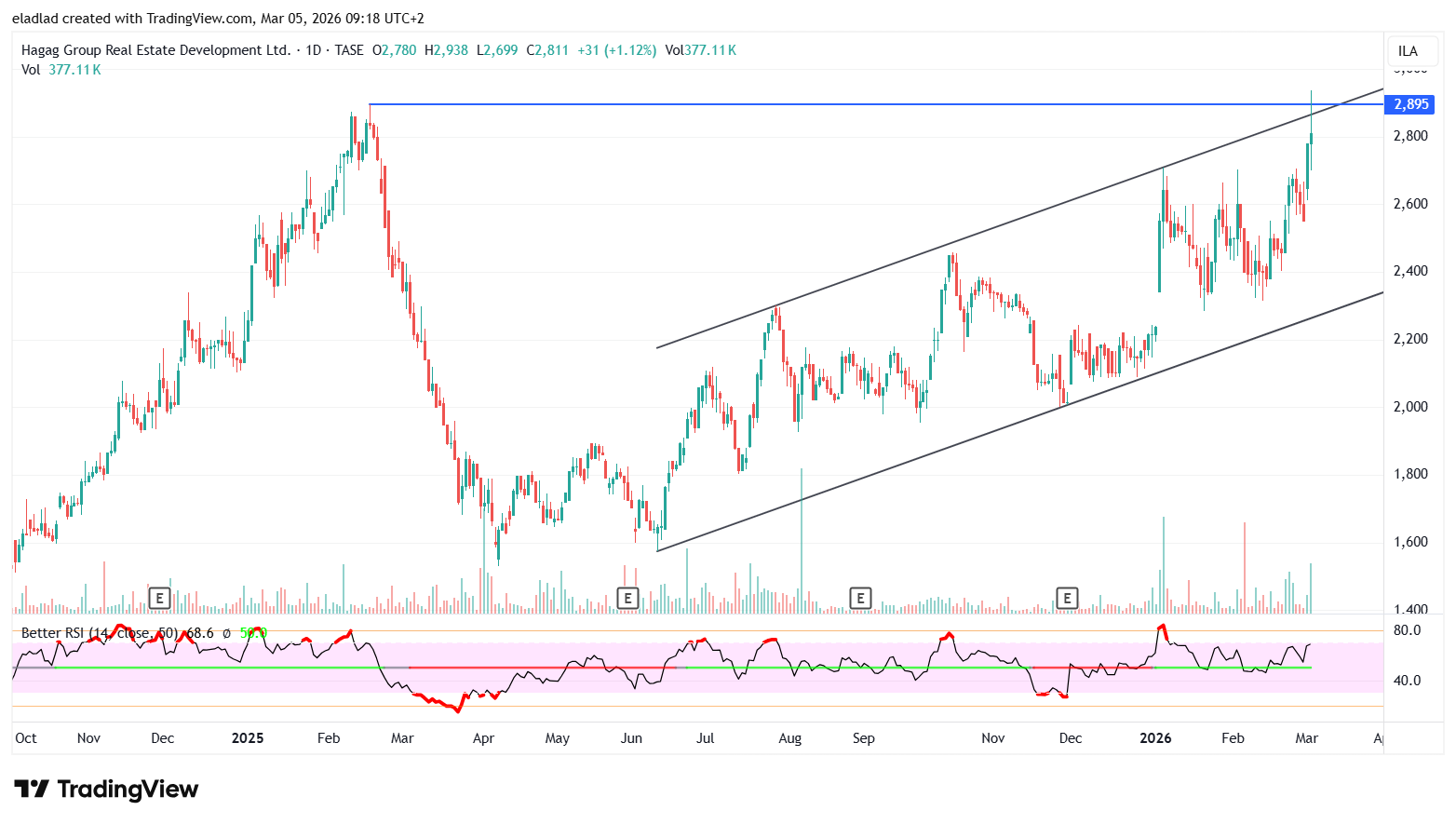Click the 2,600 price axis label
The width and height of the screenshot is (1456, 824).
coord(1410,204)
